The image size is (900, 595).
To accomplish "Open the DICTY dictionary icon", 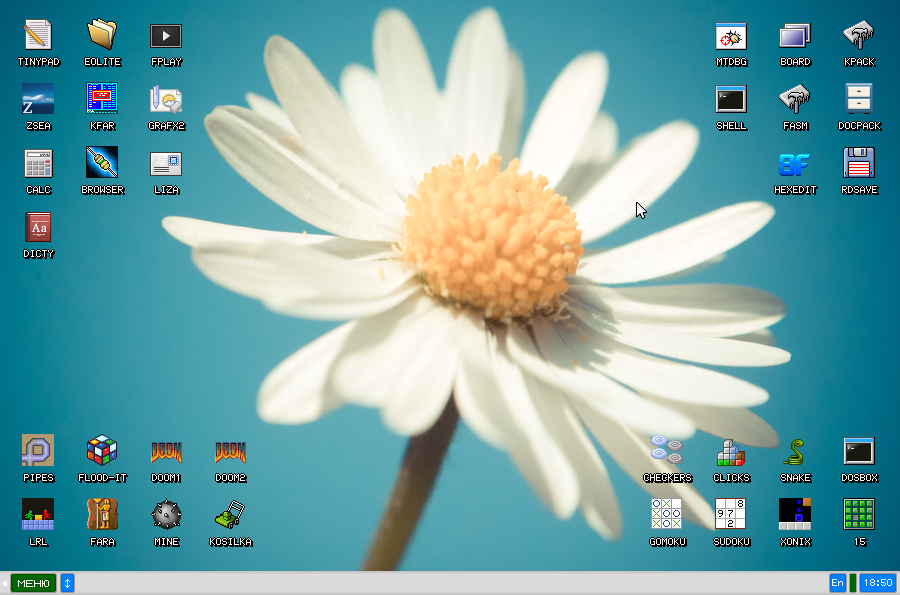I will (x=38, y=228).
